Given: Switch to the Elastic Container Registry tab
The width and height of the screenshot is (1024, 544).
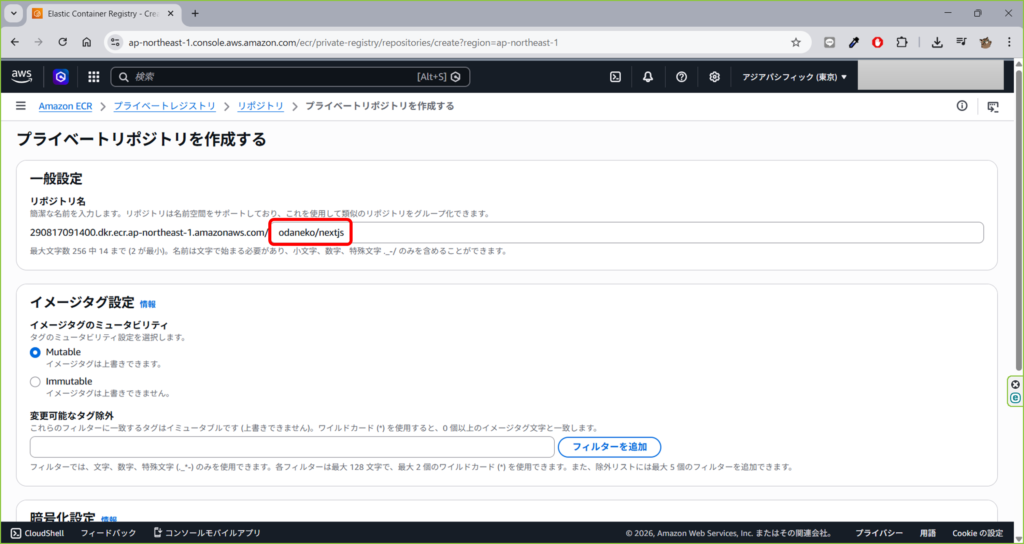Looking at the screenshot, I should point(100,13).
